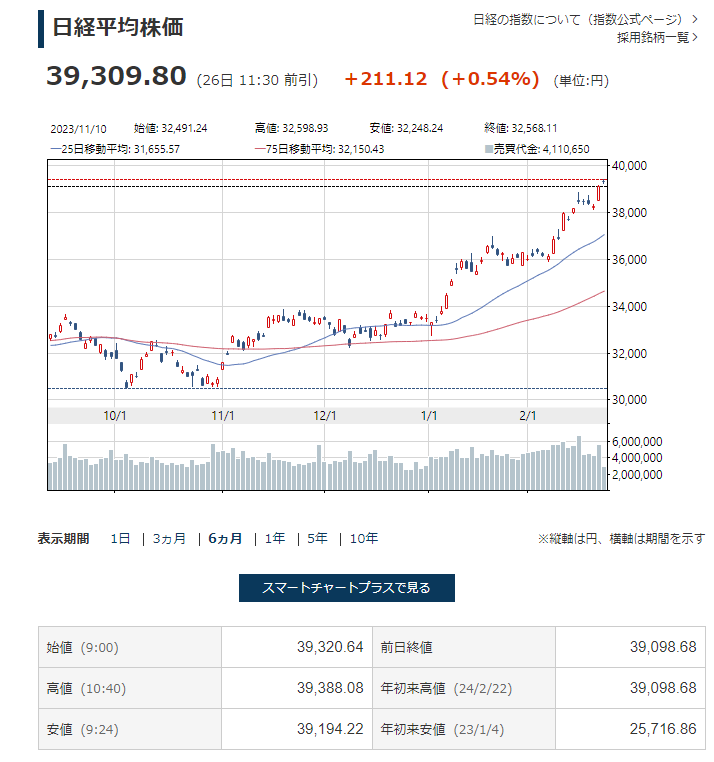This screenshot has width=714, height=762.
Task: Click the 1/1 date marker on chart axis
Action: (x=429, y=416)
